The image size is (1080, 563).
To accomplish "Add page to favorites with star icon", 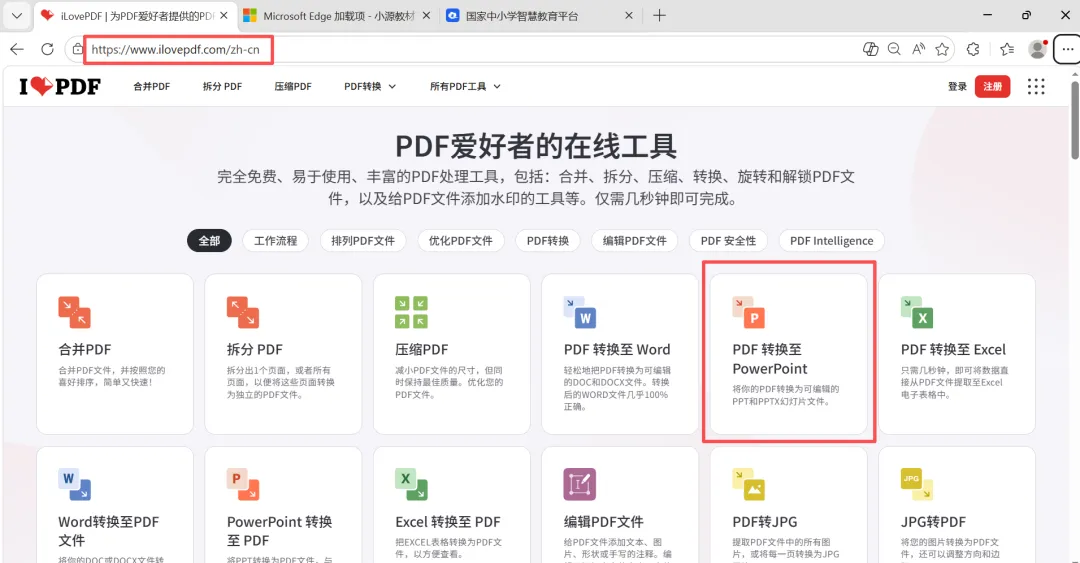I will pyautogui.click(x=942, y=49).
